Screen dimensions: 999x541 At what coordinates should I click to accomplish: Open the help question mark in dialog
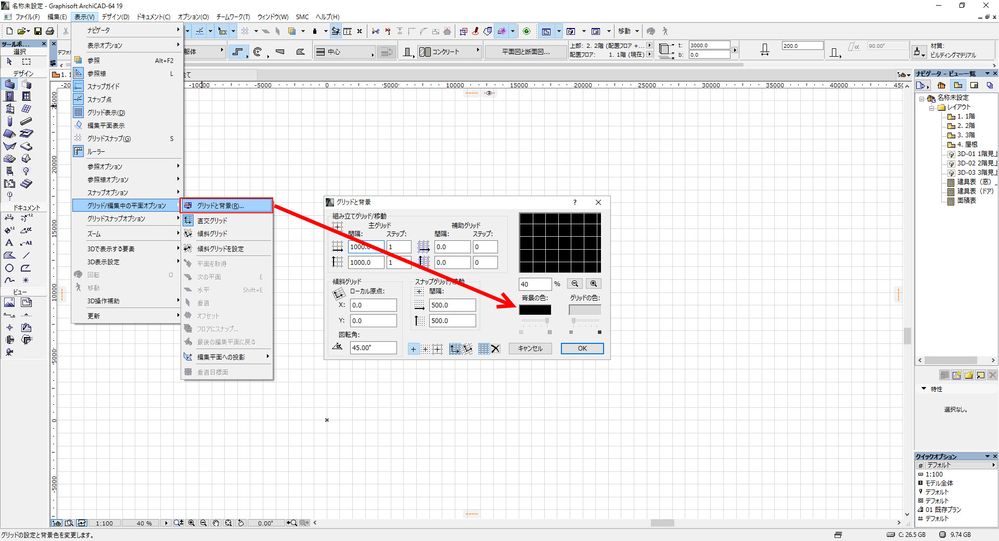pos(575,202)
